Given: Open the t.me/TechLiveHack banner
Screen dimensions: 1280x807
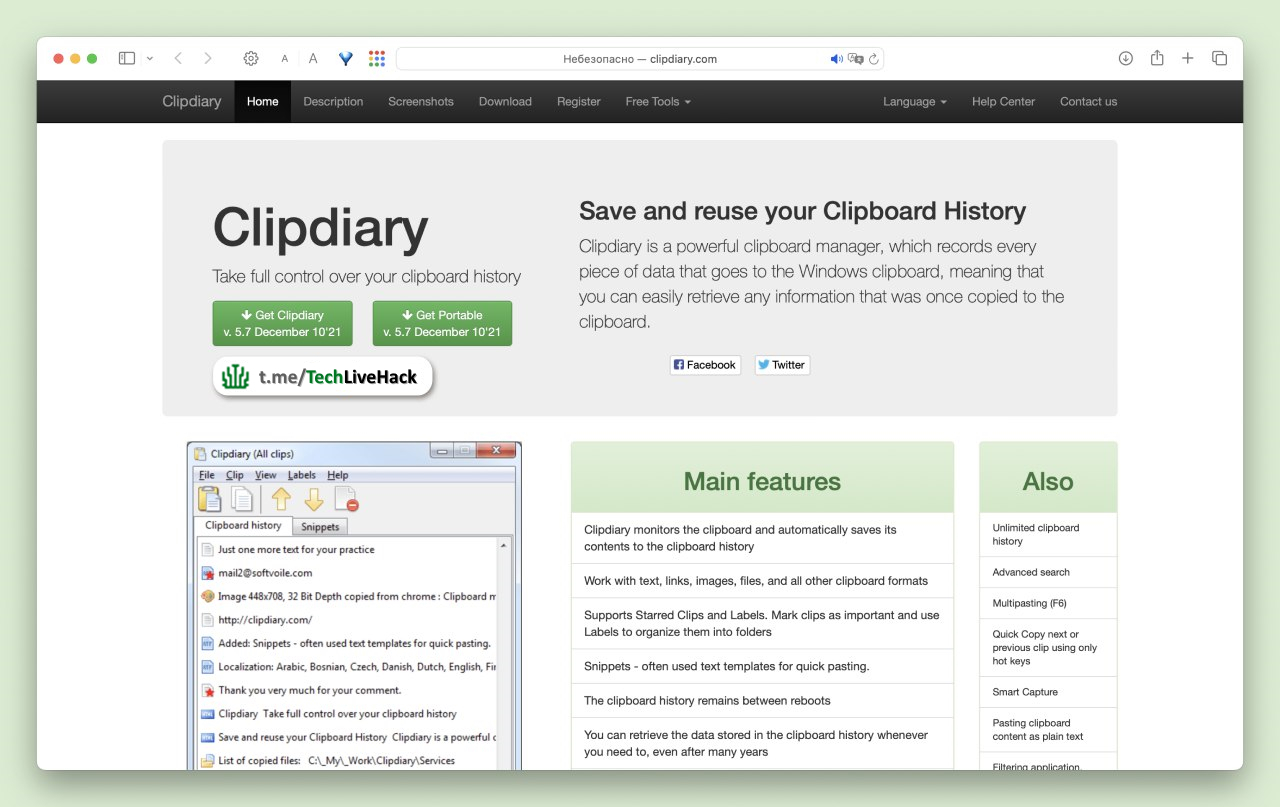Looking at the screenshot, I should (323, 377).
